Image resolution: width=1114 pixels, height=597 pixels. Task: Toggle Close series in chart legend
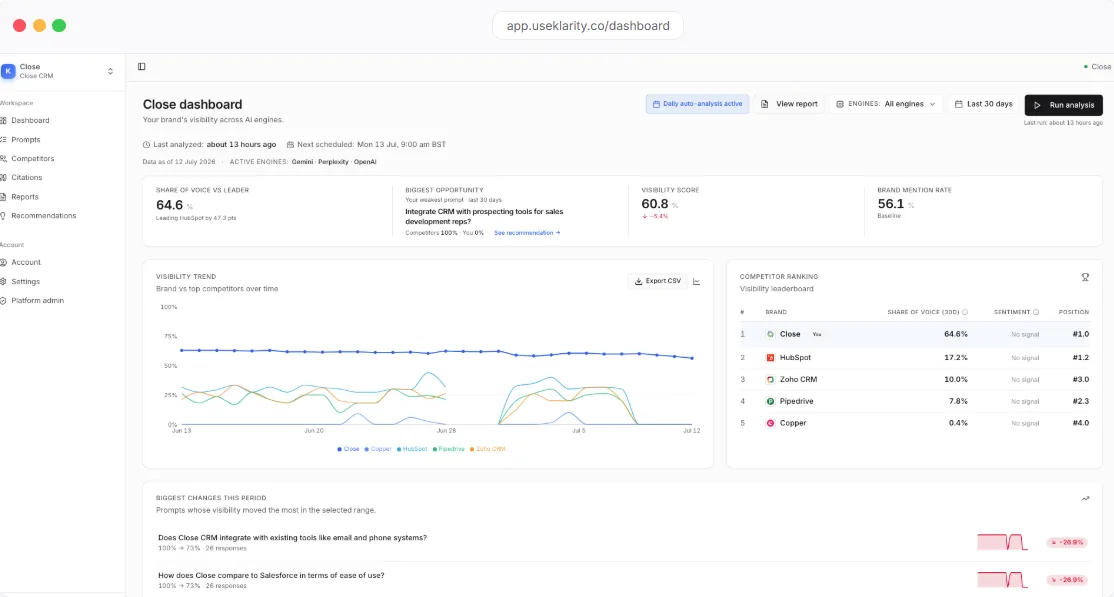click(348, 449)
